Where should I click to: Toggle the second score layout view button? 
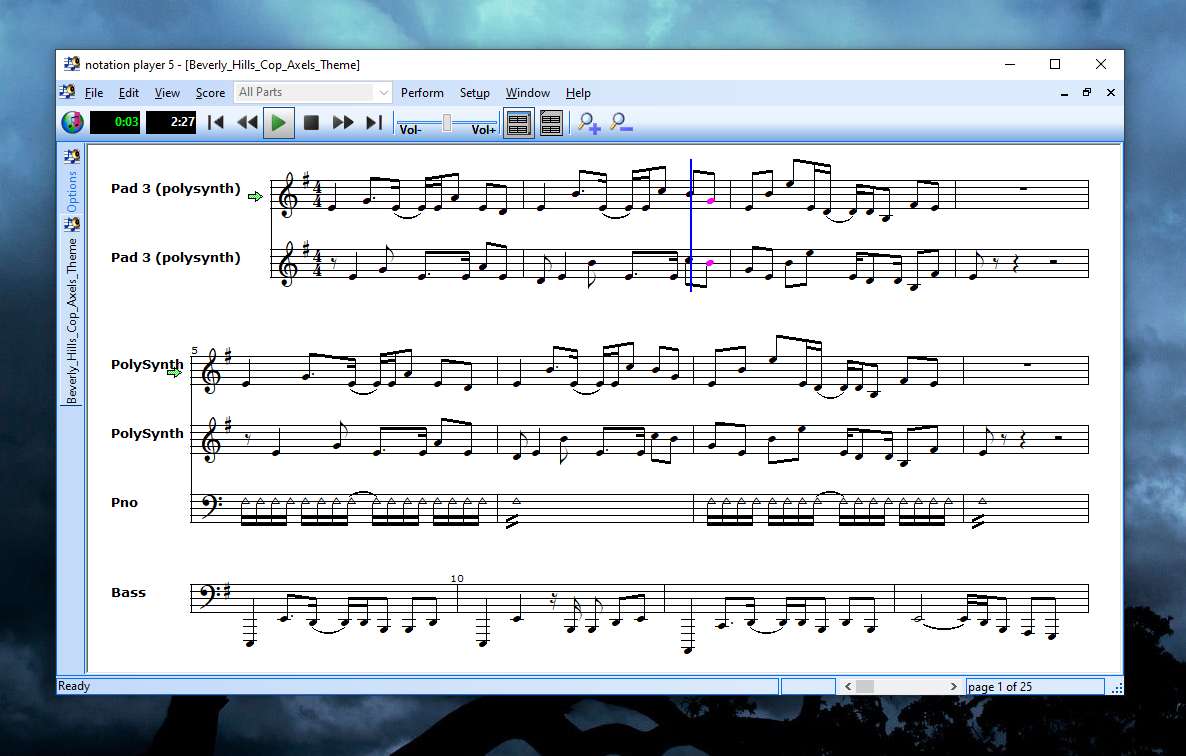(x=551, y=123)
